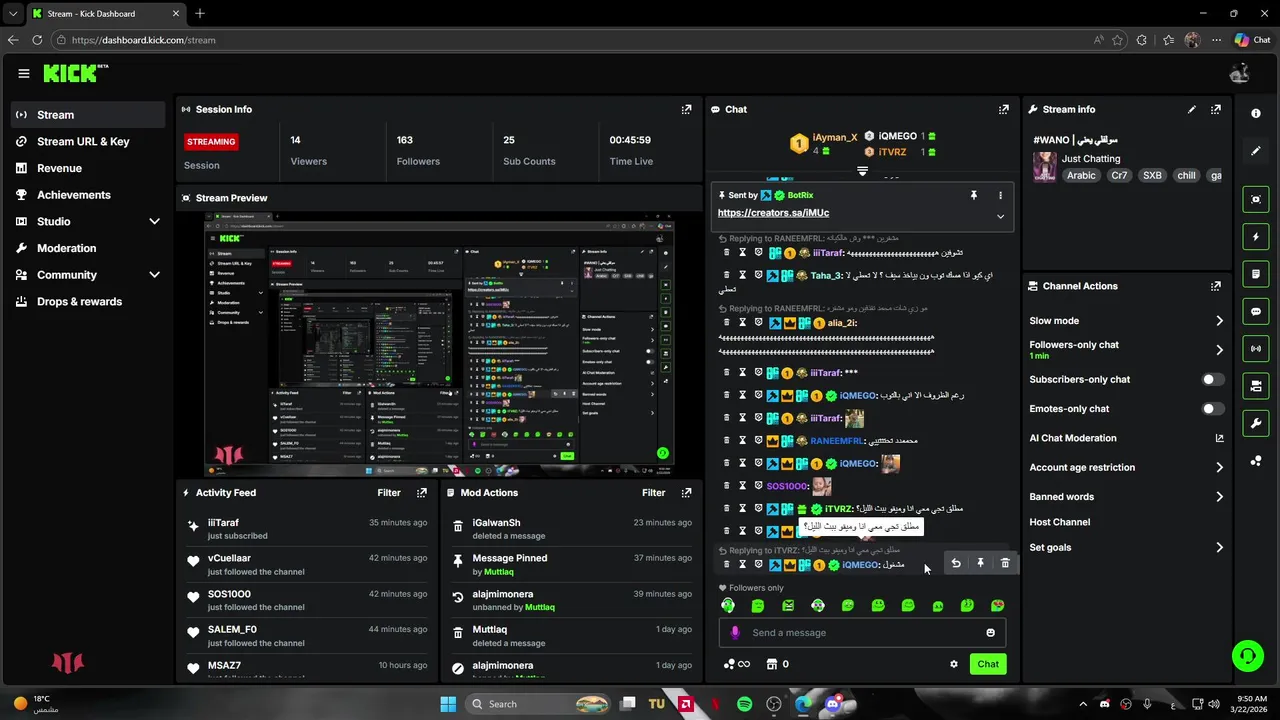This screenshot has width=1280, height=720.
Task: Click the taskbar Search box
Action: [x=540, y=704]
